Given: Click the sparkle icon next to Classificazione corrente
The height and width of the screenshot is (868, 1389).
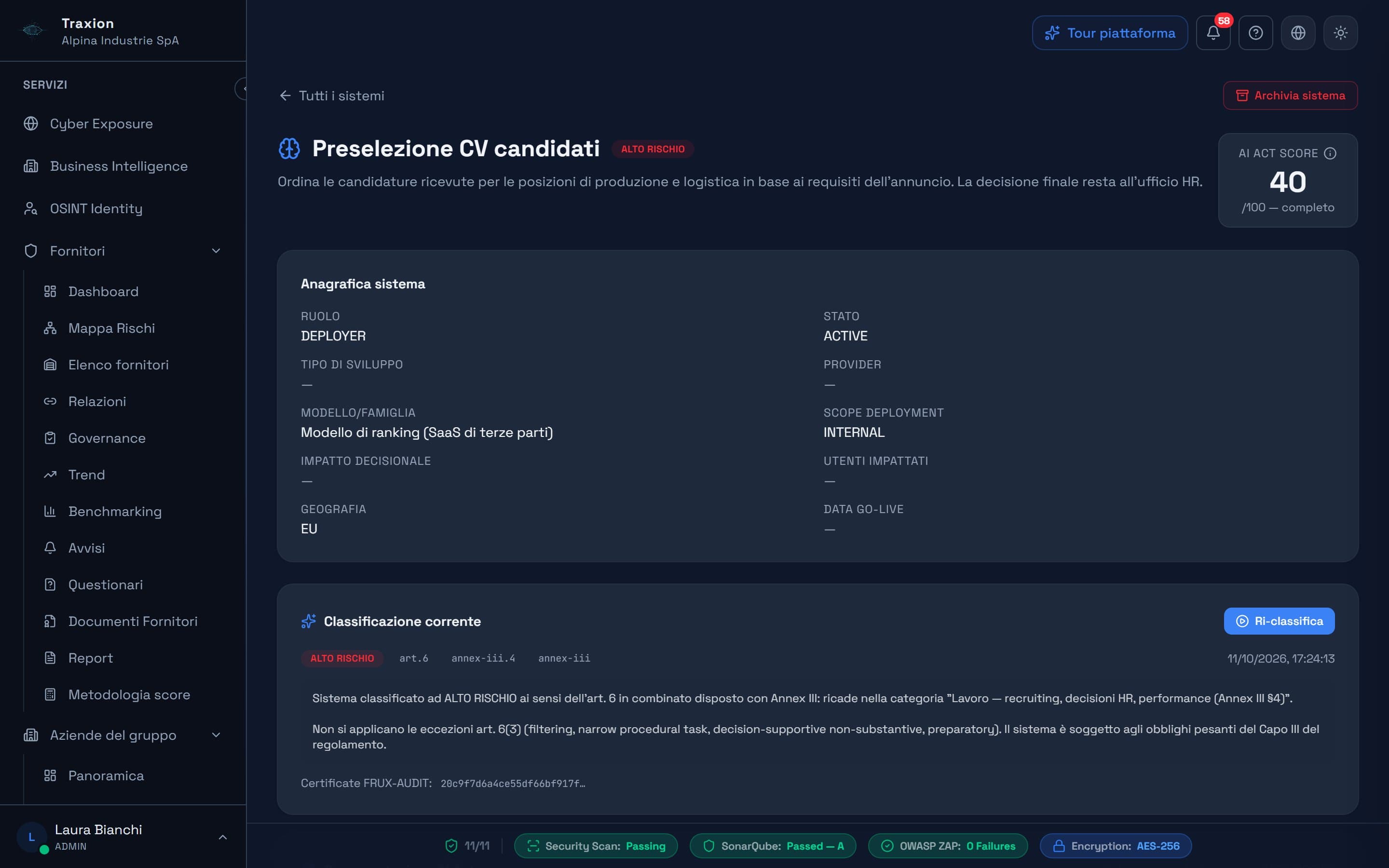Looking at the screenshot, I should point(308,621).
